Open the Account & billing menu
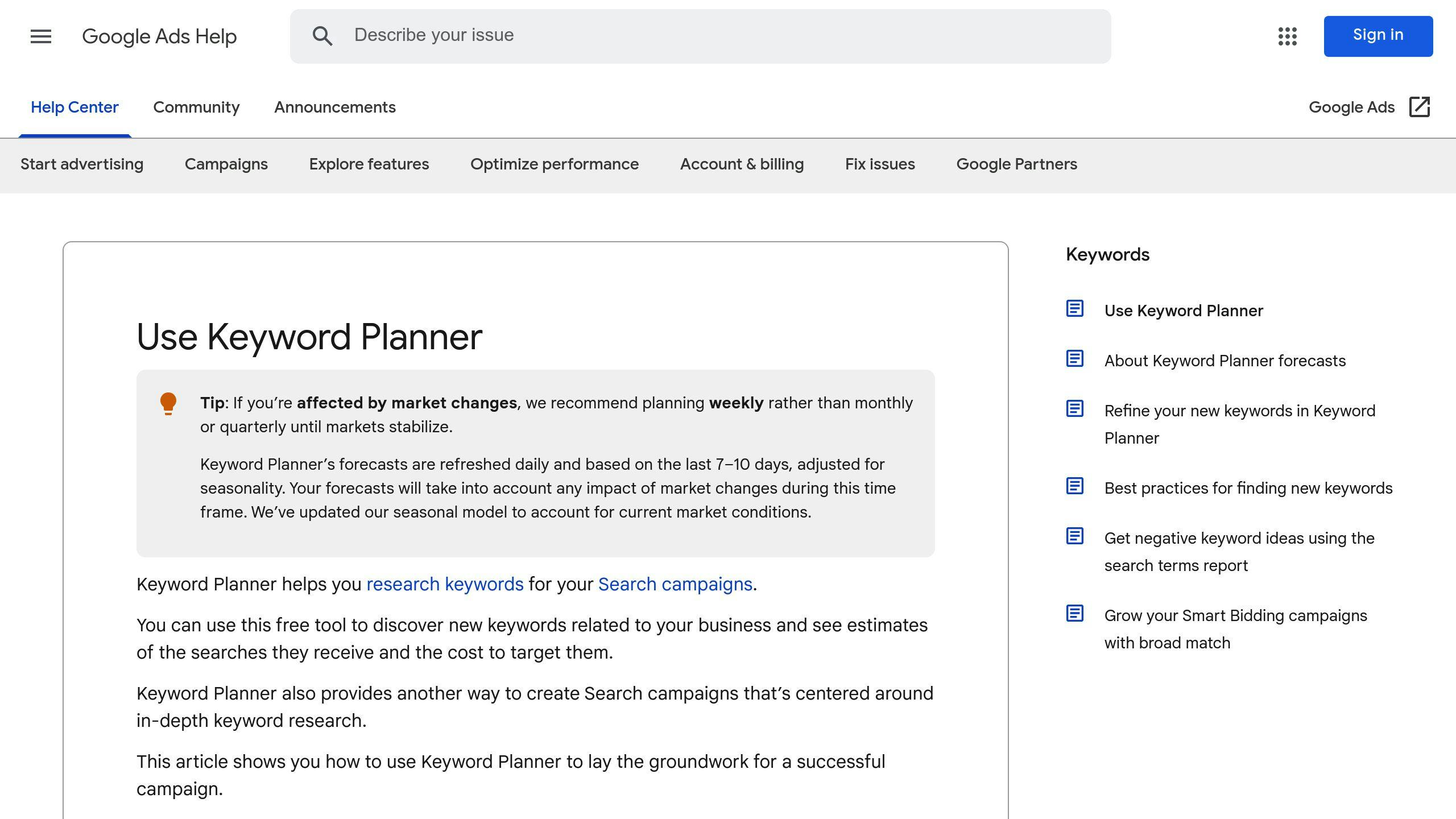1456x819 pixels. point(742,164)
